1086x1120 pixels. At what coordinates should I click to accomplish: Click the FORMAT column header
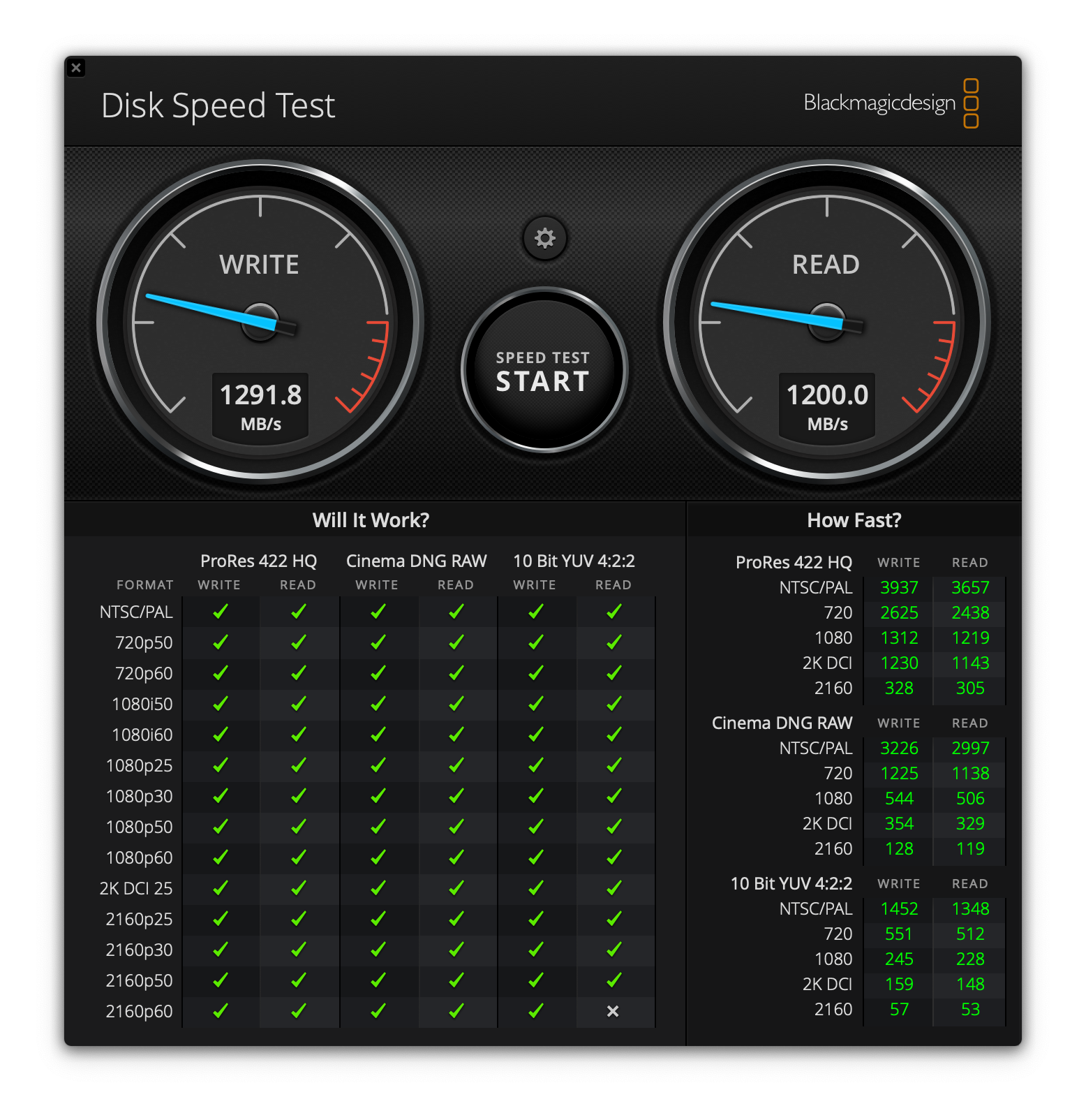(x=145, y=585)
